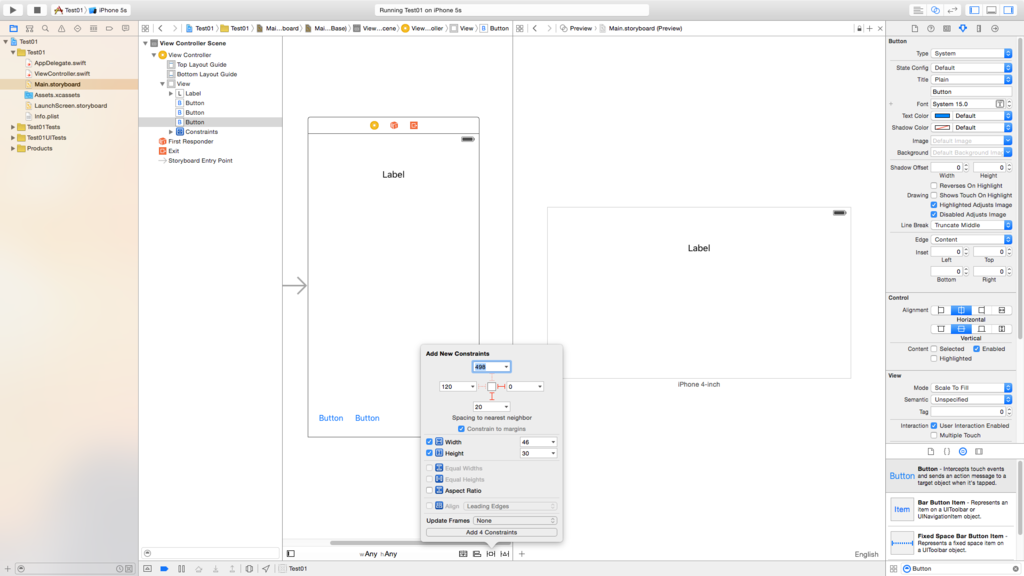Click the wAny hAny size class control
Image resolution: width=1024 pixels, height=576 pixels.
378,554
